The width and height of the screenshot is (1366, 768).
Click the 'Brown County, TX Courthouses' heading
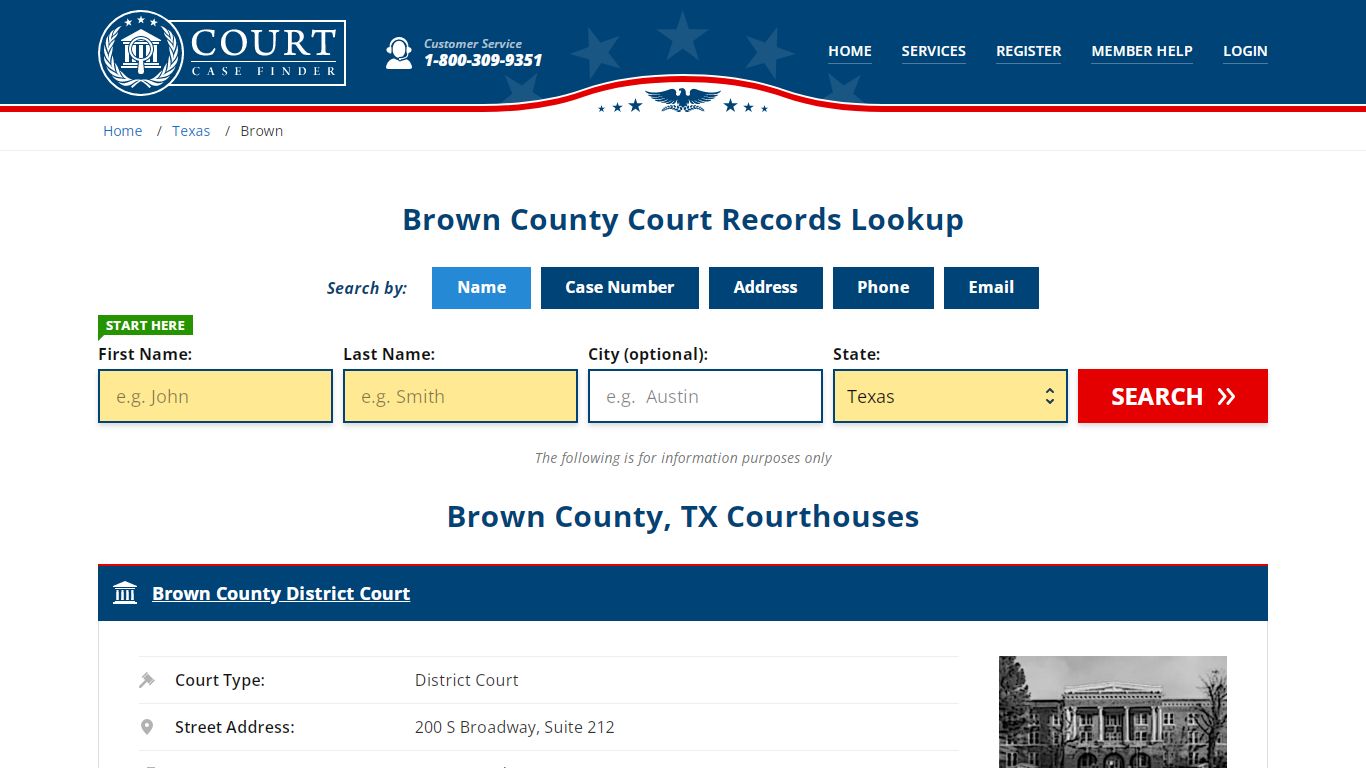[x=683, y=516]
